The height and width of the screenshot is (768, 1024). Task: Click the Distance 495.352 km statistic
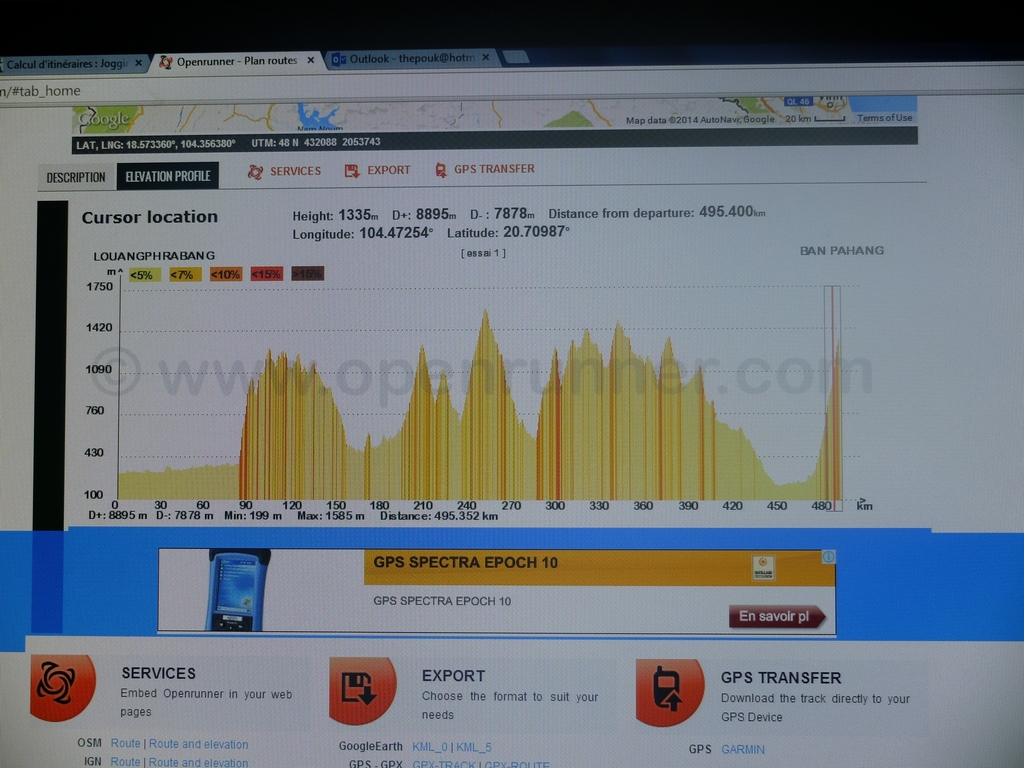click(439, 516)
